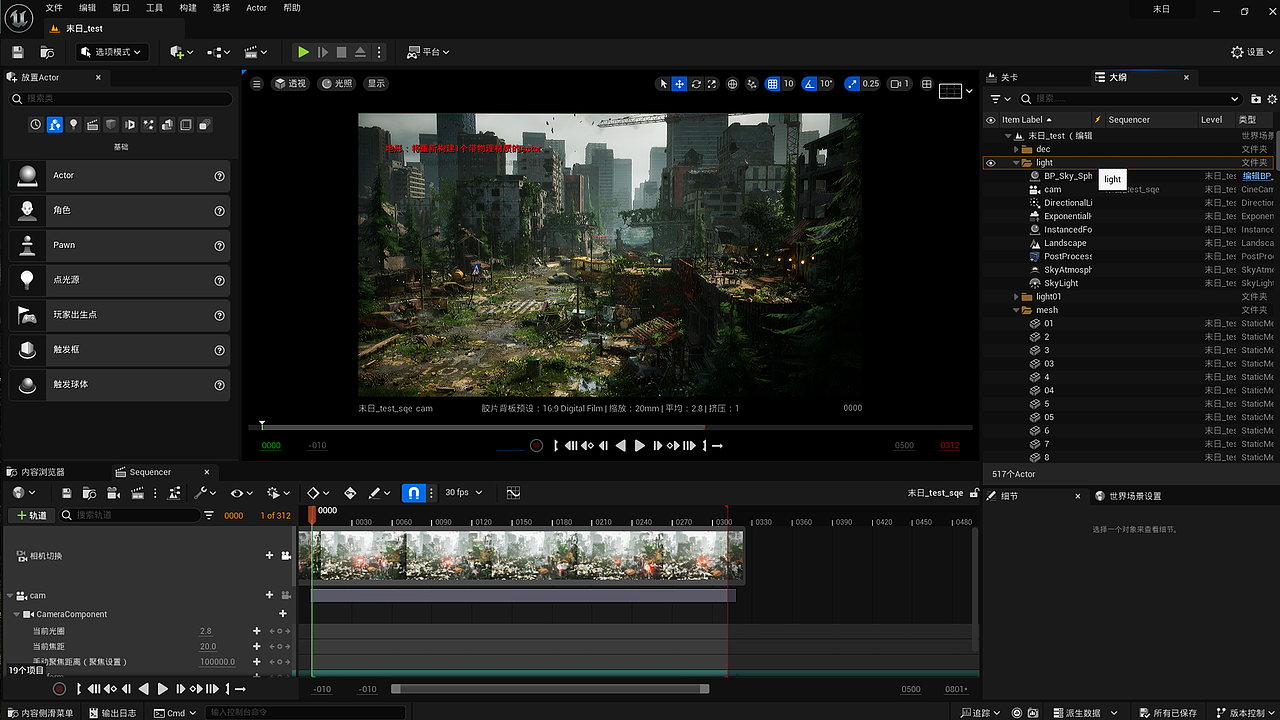Click the Eject button in the main toolbar
This screenshot has height=720, width=1280.
pyautogui.click(x=360, y=52)
